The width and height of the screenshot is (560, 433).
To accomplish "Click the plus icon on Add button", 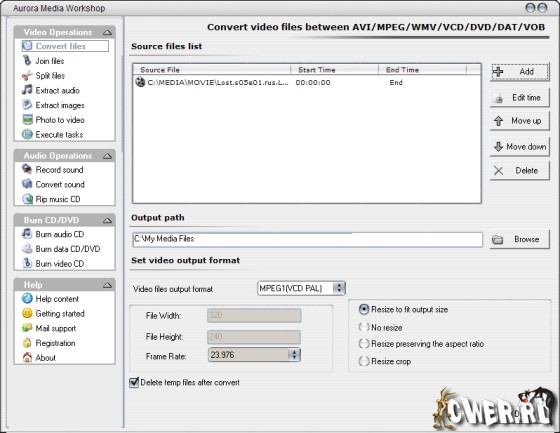I will [498, 72].
